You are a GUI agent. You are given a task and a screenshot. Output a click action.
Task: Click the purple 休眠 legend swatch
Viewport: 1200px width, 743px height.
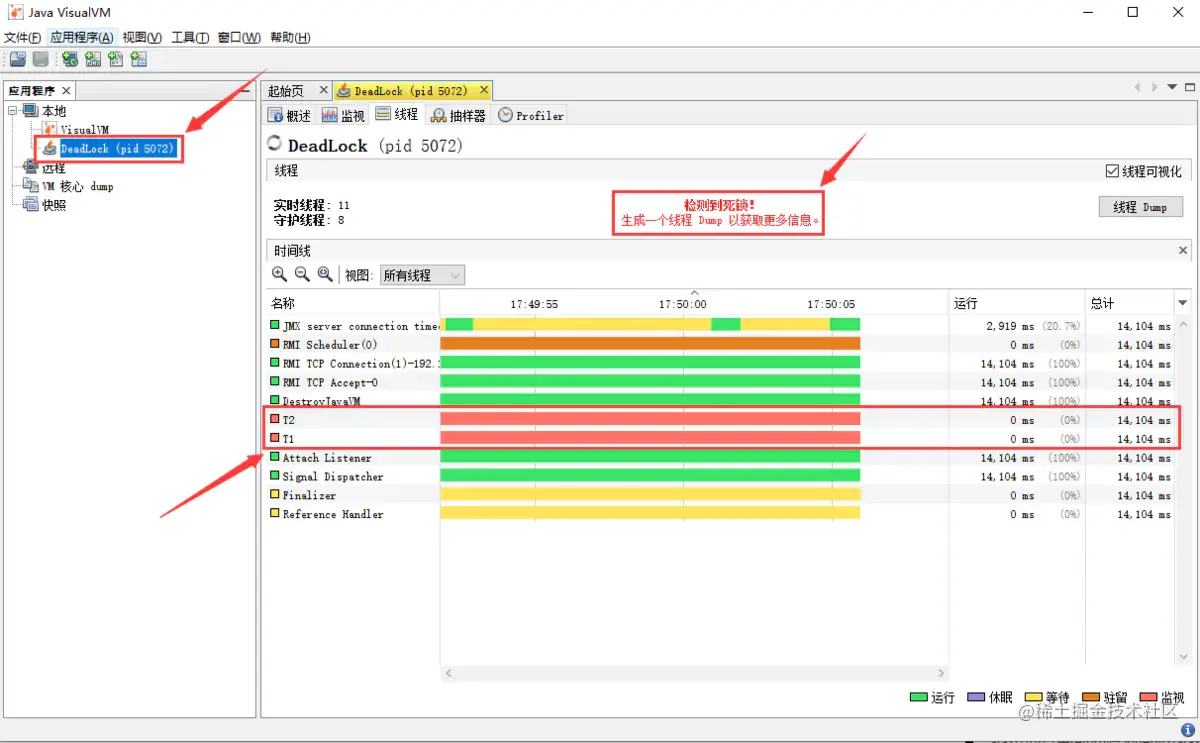tap(977, 697)
